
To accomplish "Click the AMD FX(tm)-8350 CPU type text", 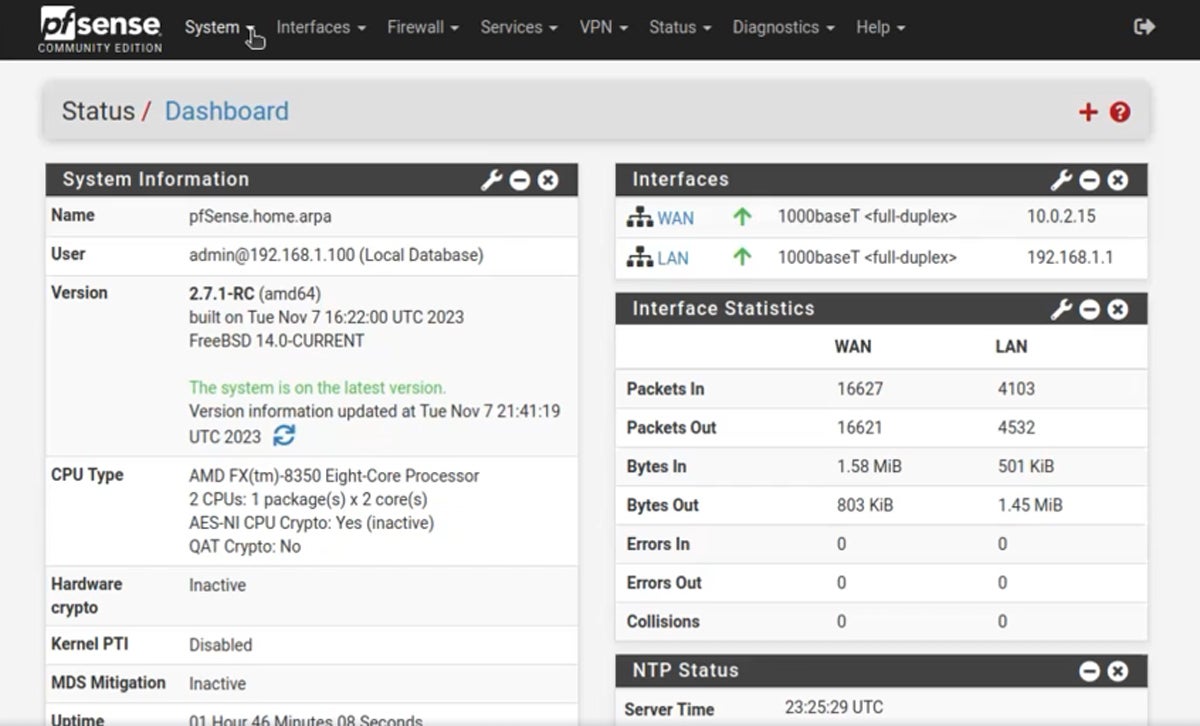I will [x=334, y=476].
